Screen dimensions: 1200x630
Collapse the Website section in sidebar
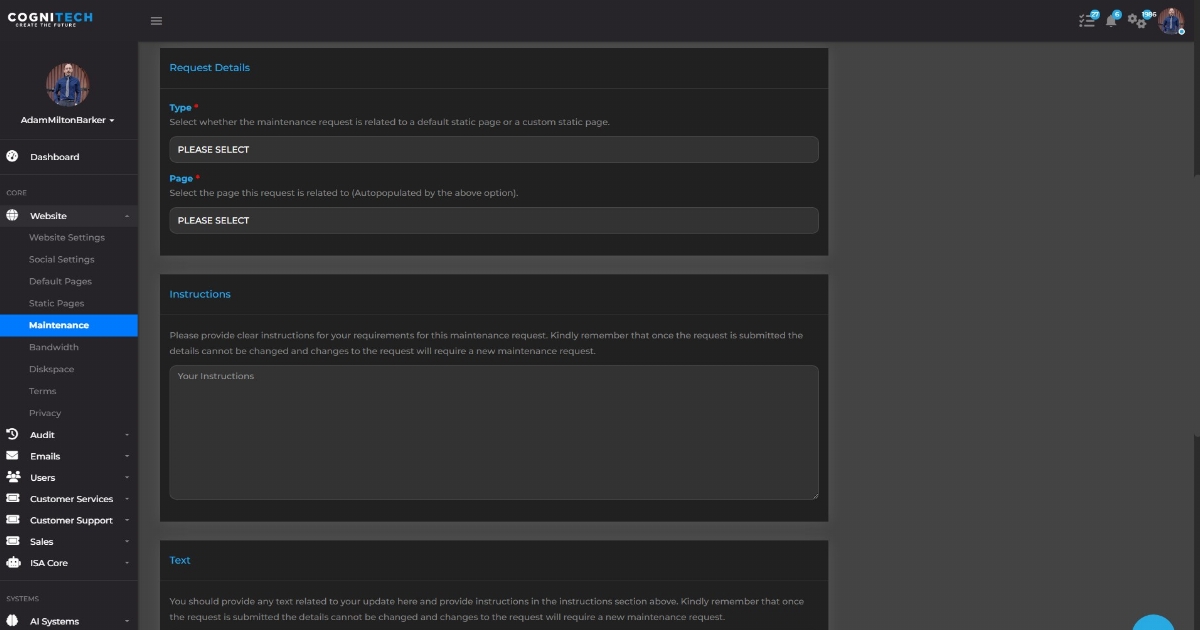pyautogui.click(x=127, y=215)
